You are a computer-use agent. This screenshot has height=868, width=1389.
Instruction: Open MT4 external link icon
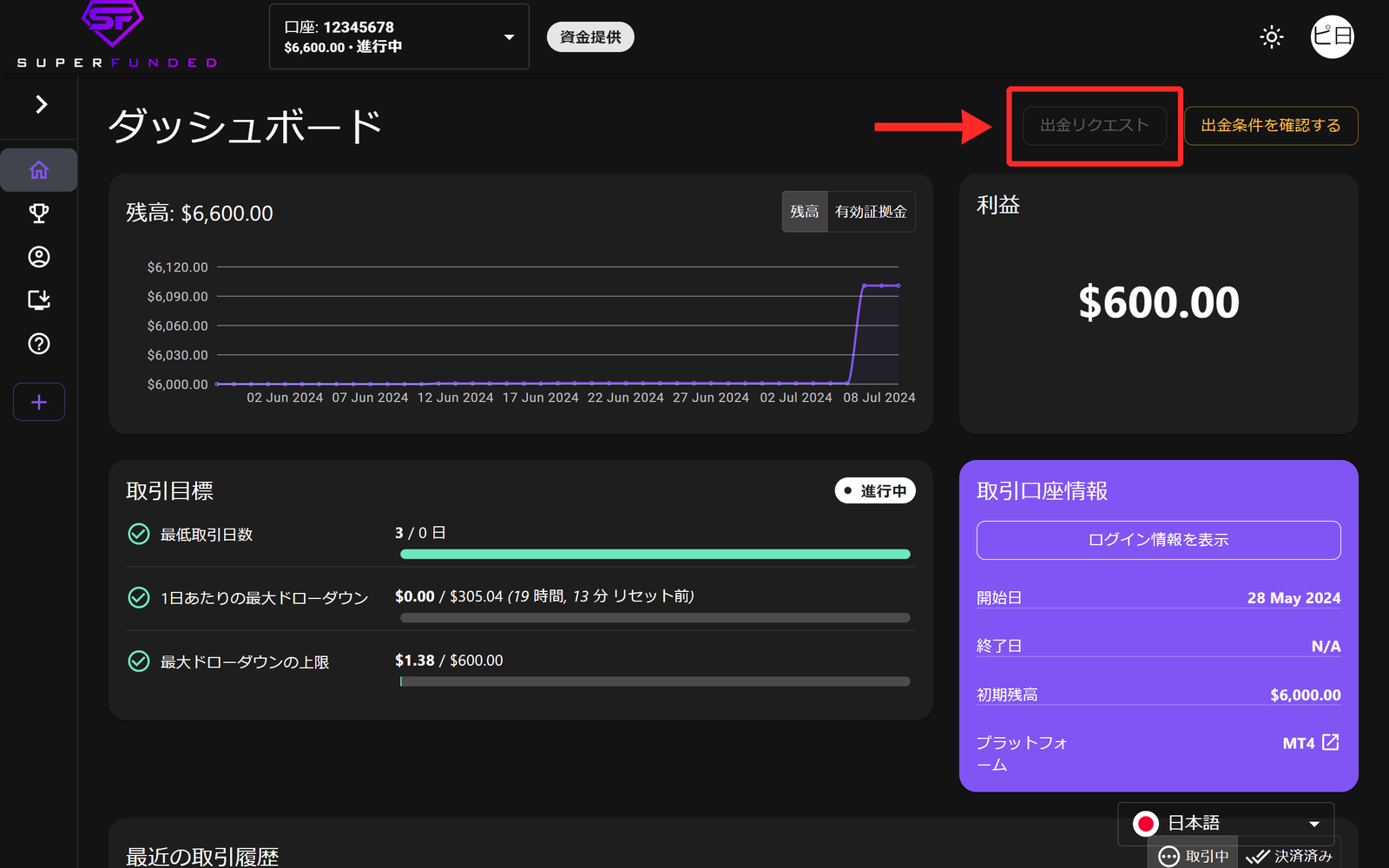[x=1331, y=742]
